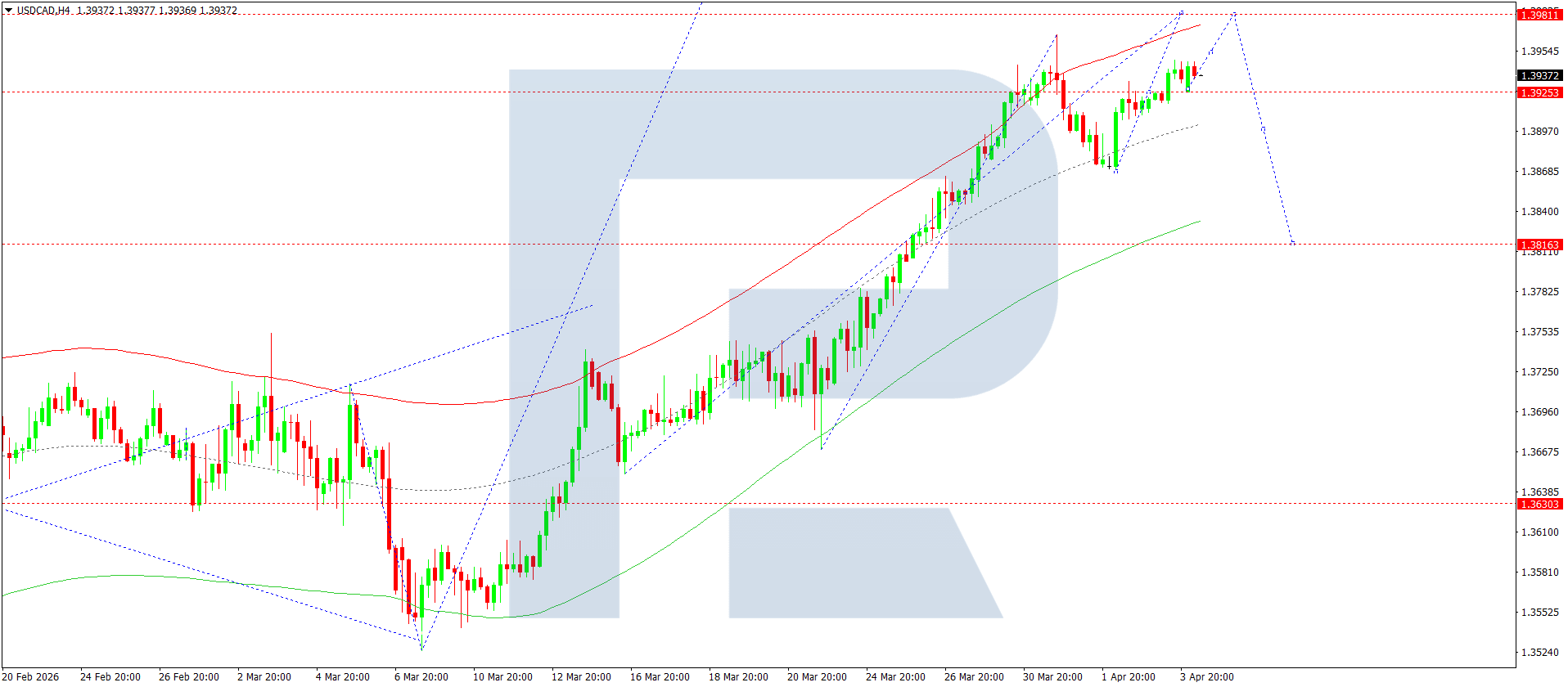The image size is (1568, 687).
Task: Click the 1.37825 price scale label
Action: [1539, 292]
